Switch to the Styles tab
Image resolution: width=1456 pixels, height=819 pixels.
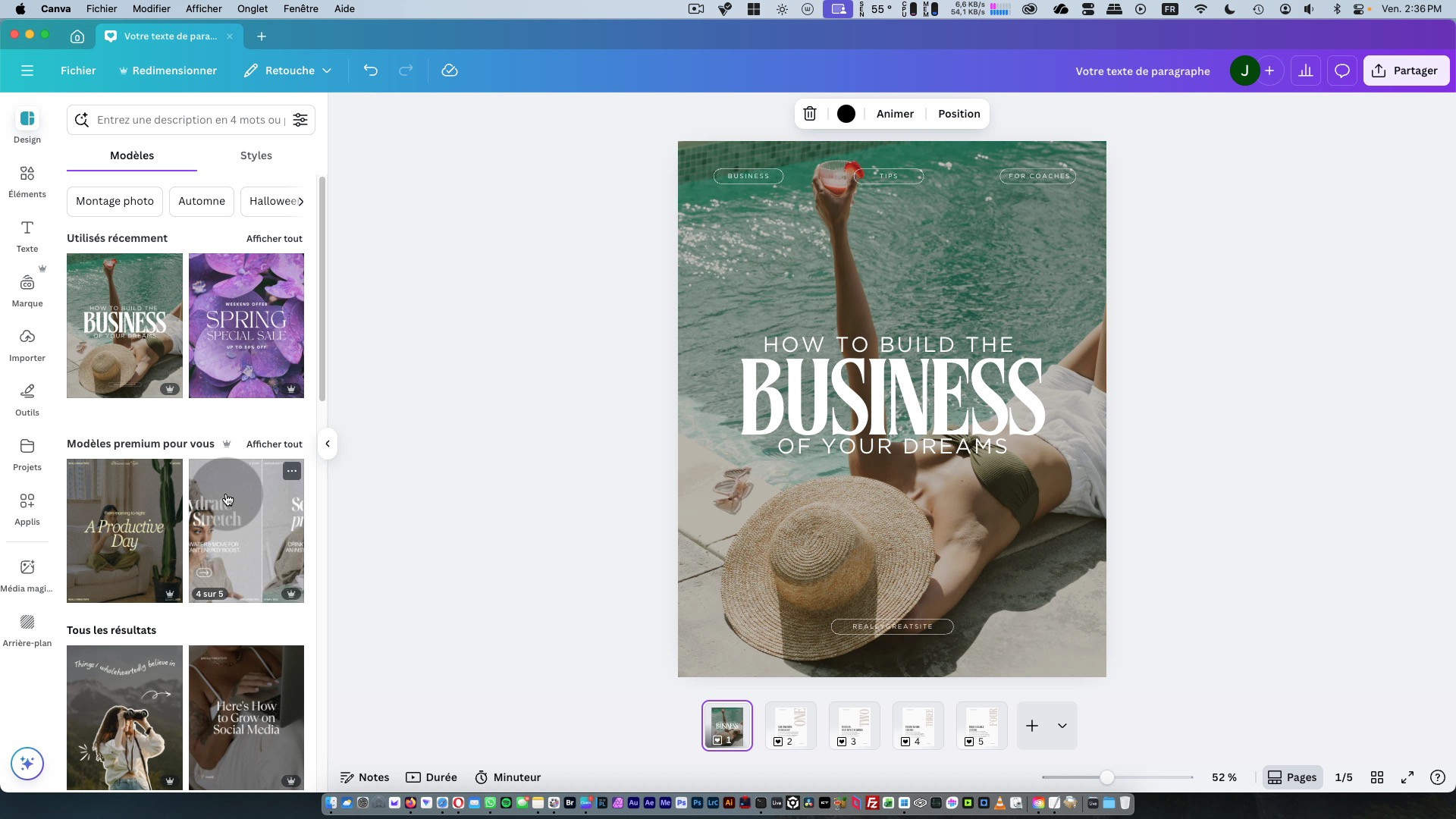click(256, 155)
